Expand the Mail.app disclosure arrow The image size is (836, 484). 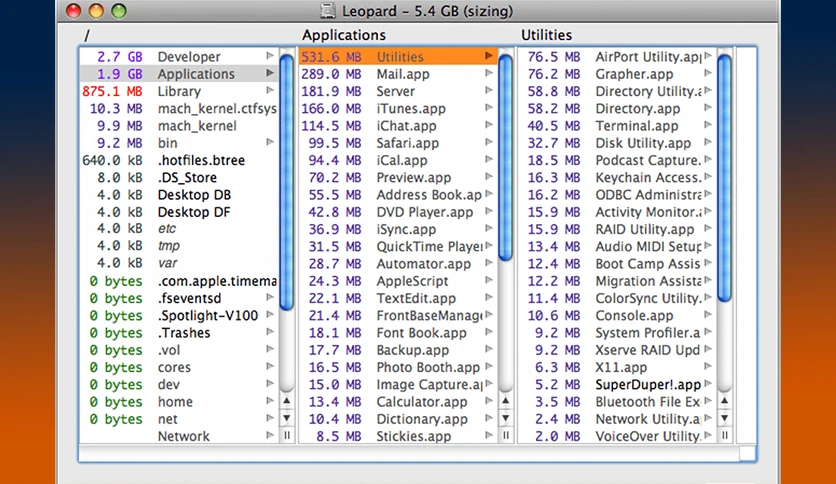[489, 73]
